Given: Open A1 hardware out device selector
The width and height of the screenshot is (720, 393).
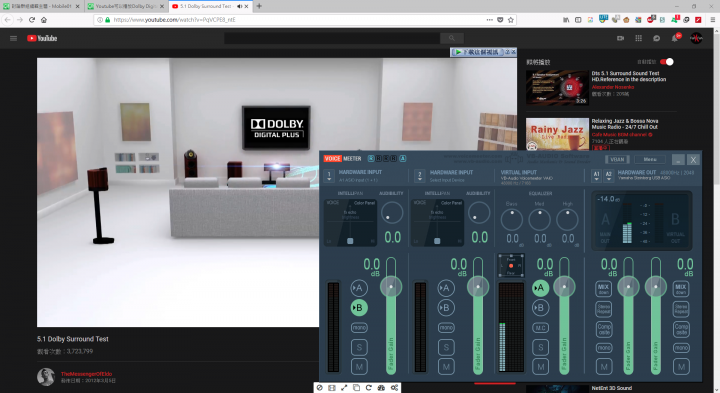Looking at the screenshot, I should click(x=596, y=176).
